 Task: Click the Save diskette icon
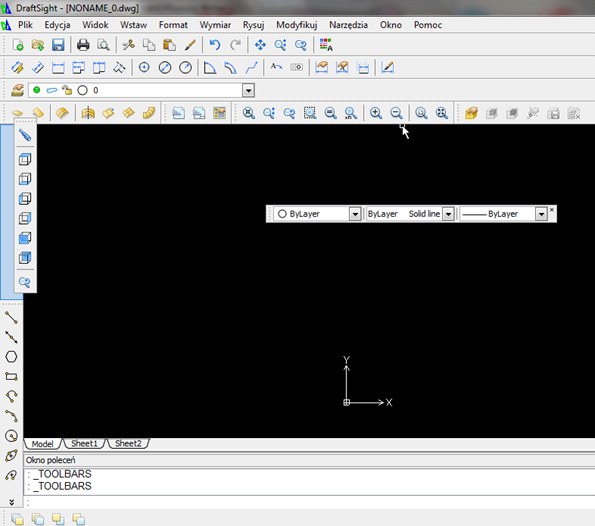pos(58,45)
